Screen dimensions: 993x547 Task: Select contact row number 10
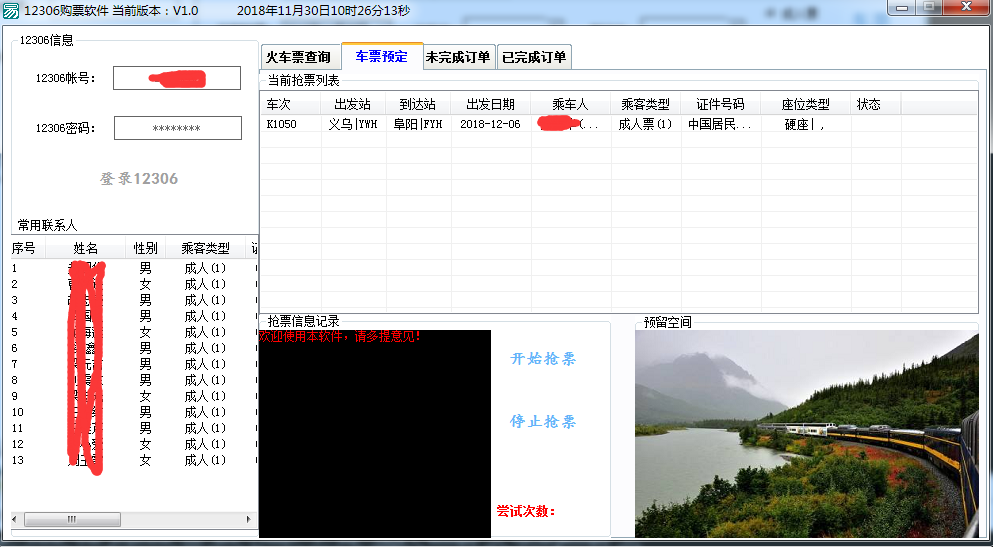point(133,412)
